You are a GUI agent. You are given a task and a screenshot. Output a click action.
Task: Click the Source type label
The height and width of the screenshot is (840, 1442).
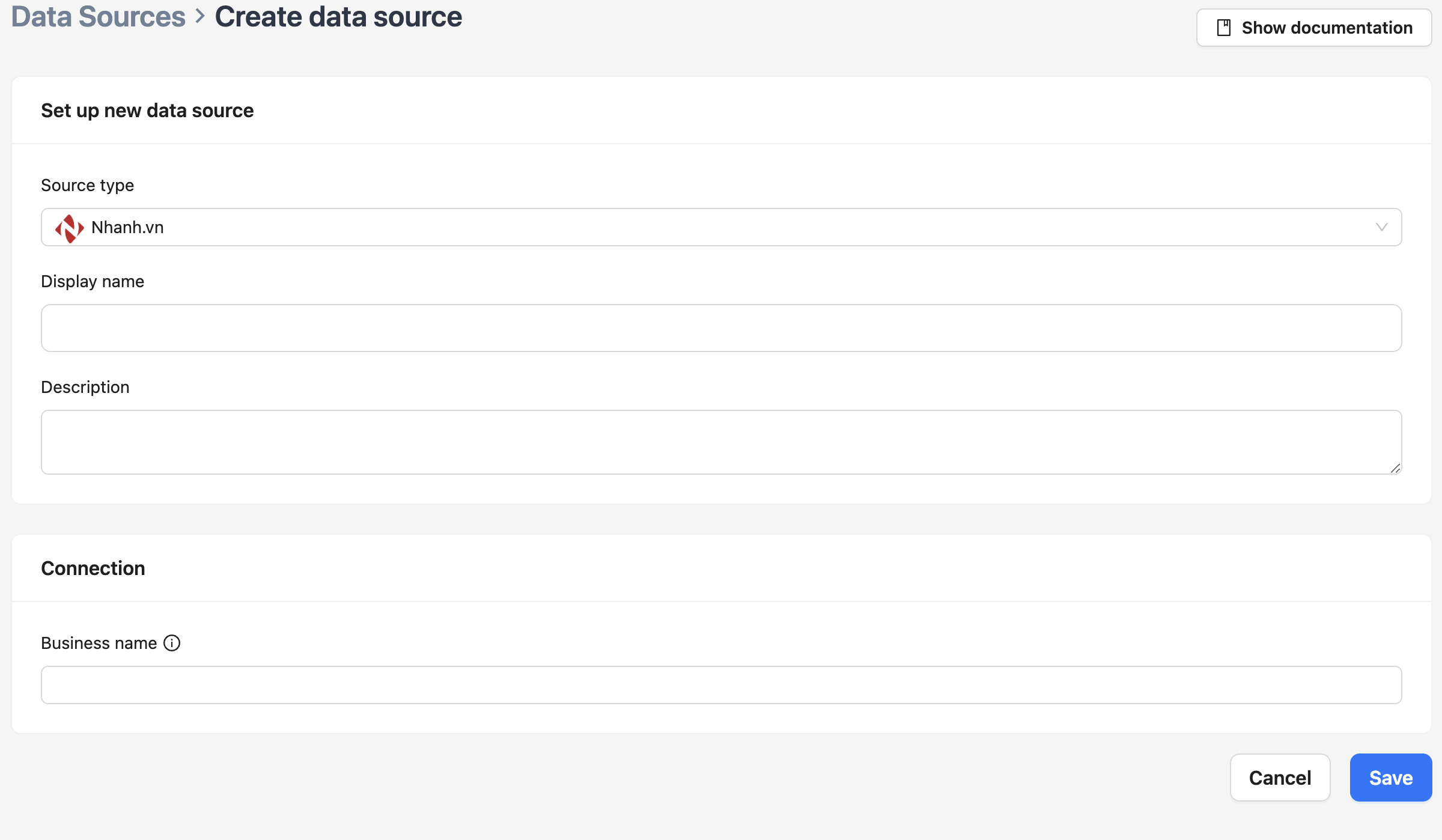(87, 185)
